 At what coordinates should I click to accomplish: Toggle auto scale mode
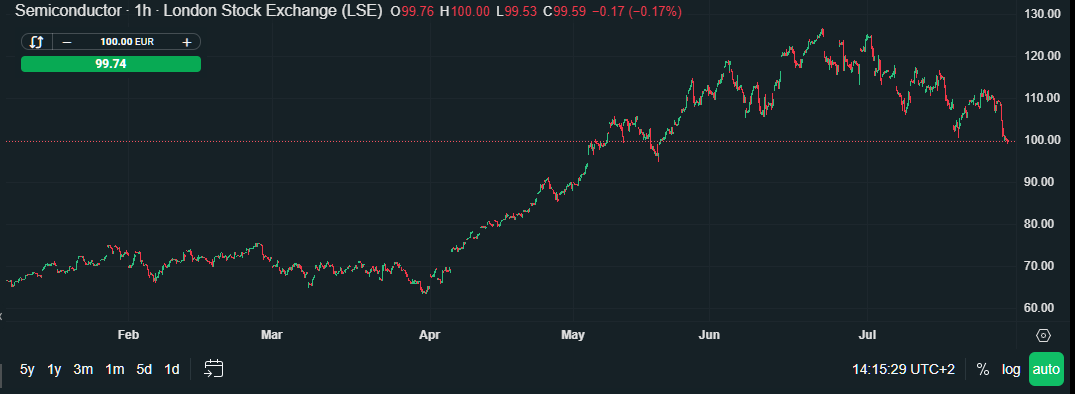(1046, 369)
